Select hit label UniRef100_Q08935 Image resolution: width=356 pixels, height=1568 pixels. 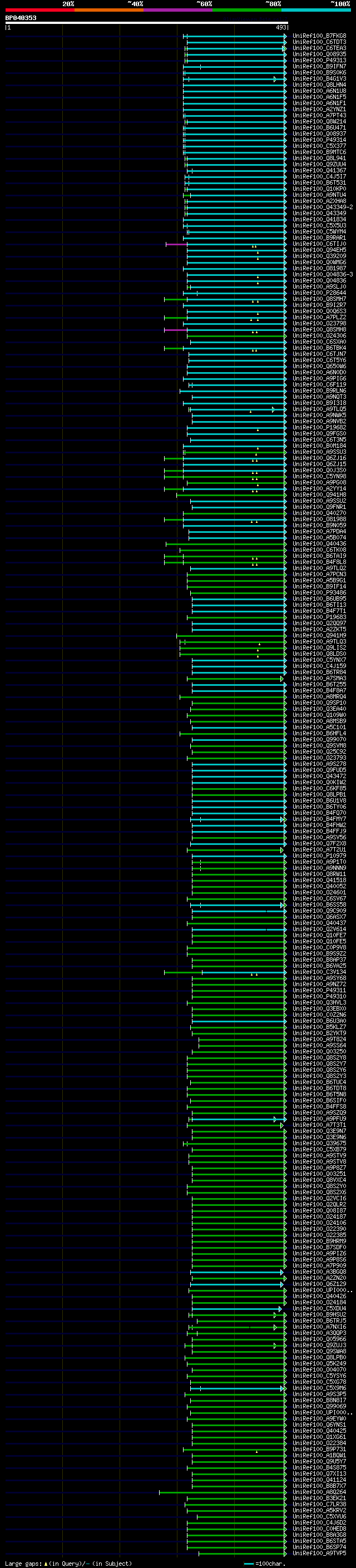[x=319, y=54]
